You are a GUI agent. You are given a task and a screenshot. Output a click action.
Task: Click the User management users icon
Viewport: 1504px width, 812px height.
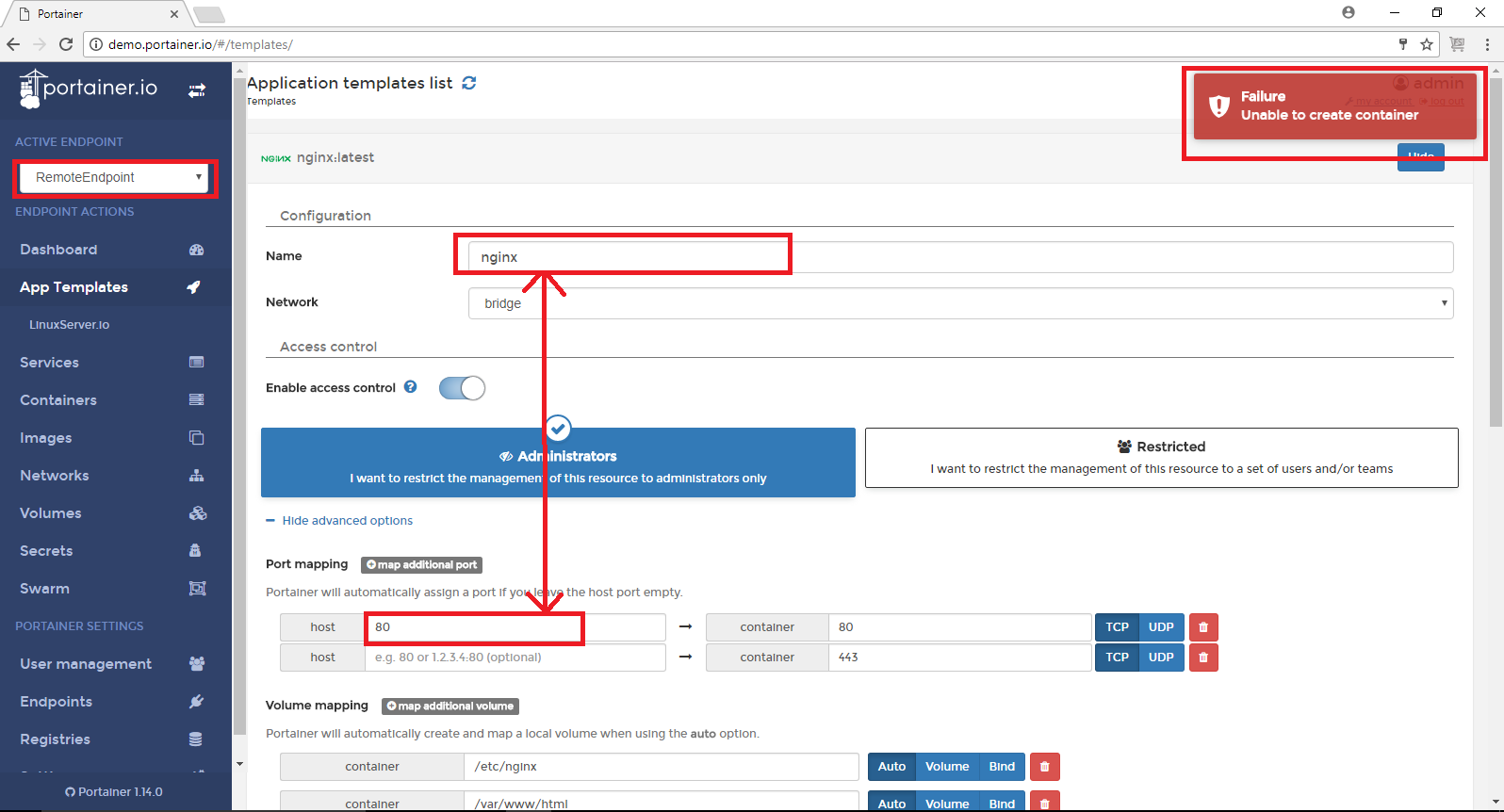[197, 664]
